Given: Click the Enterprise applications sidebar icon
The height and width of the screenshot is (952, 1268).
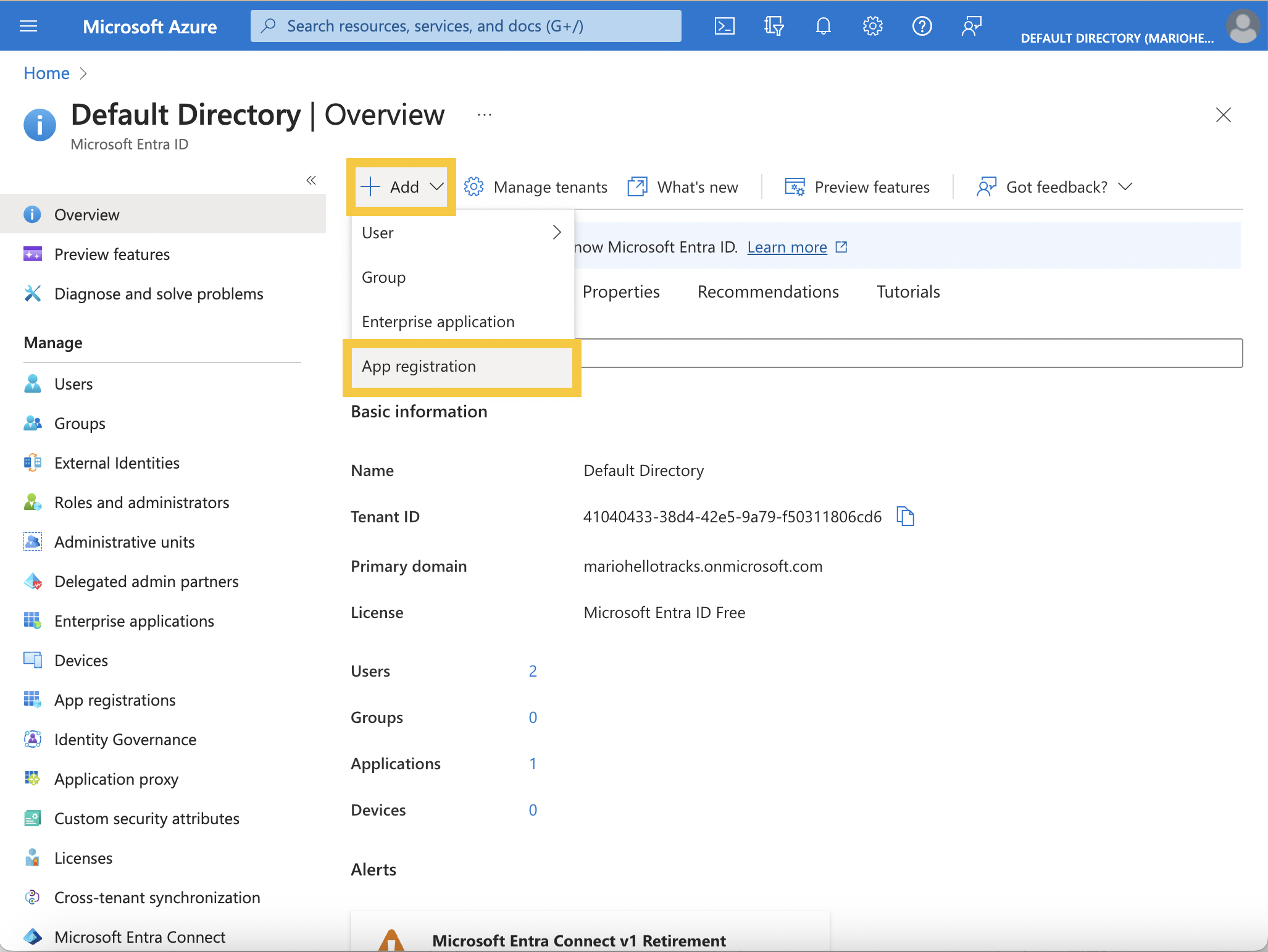Looking at the screenshot, I should (x=33, y=620).
